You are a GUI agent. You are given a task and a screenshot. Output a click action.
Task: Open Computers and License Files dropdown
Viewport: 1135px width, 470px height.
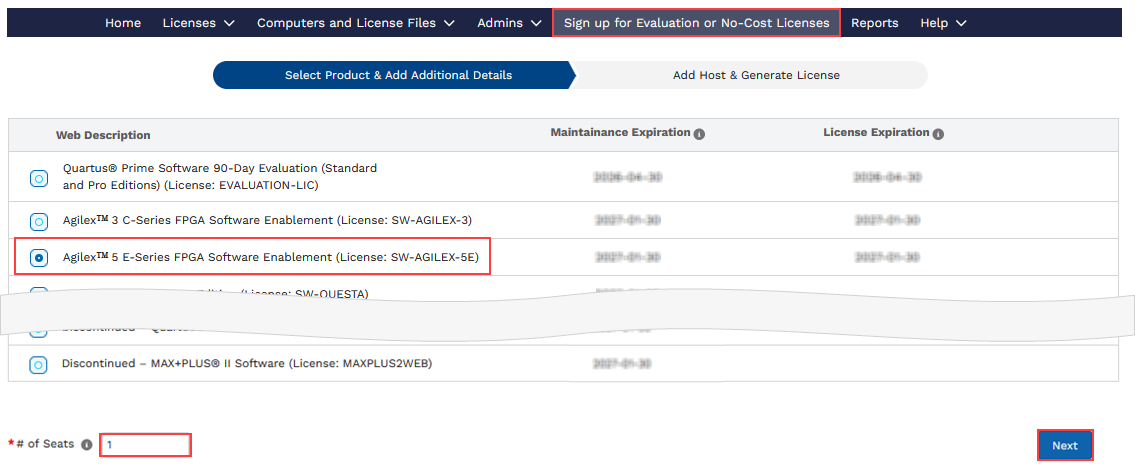coord(355,23)
